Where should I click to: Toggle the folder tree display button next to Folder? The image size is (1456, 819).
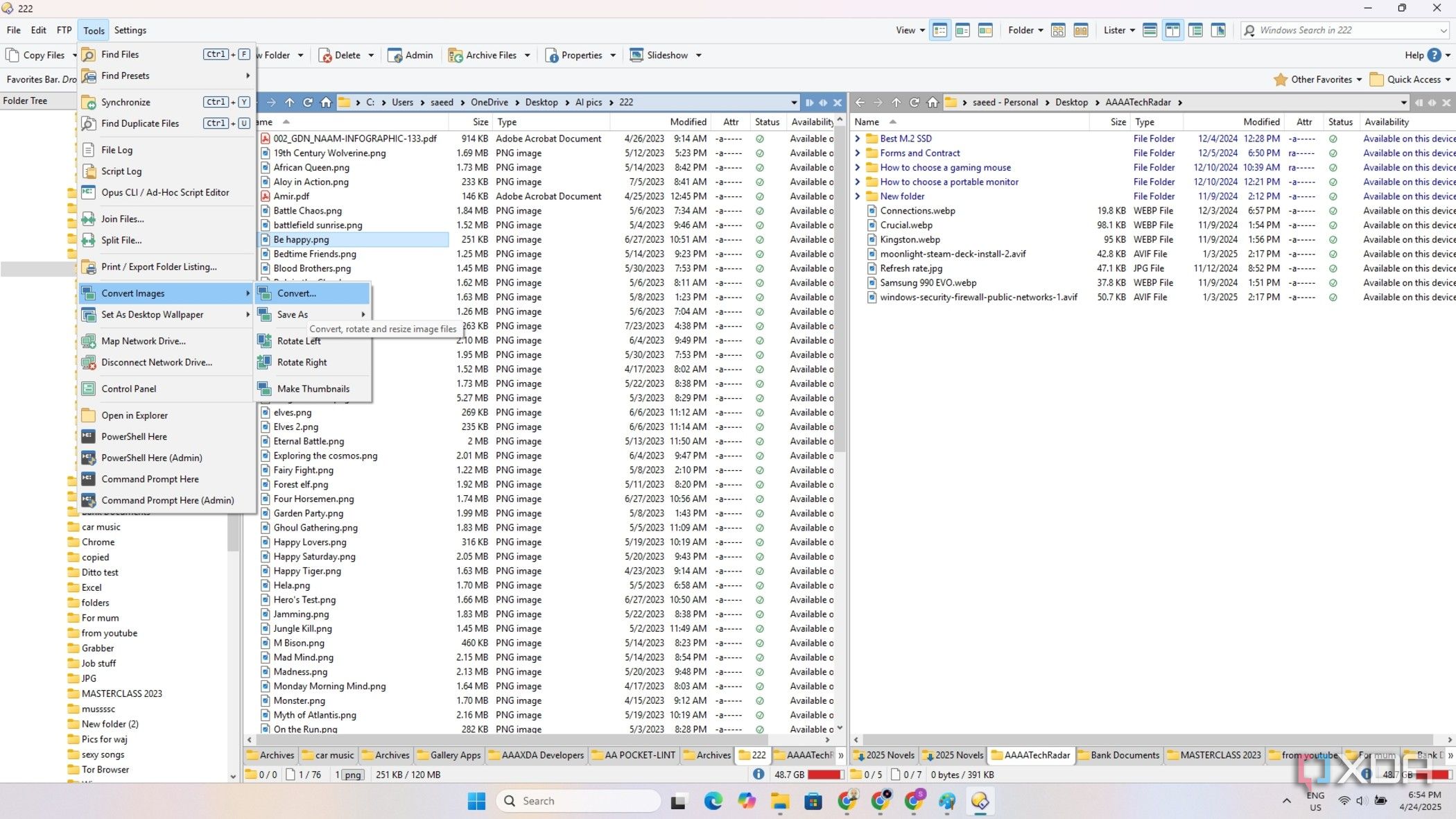[x=1058, y=31]
